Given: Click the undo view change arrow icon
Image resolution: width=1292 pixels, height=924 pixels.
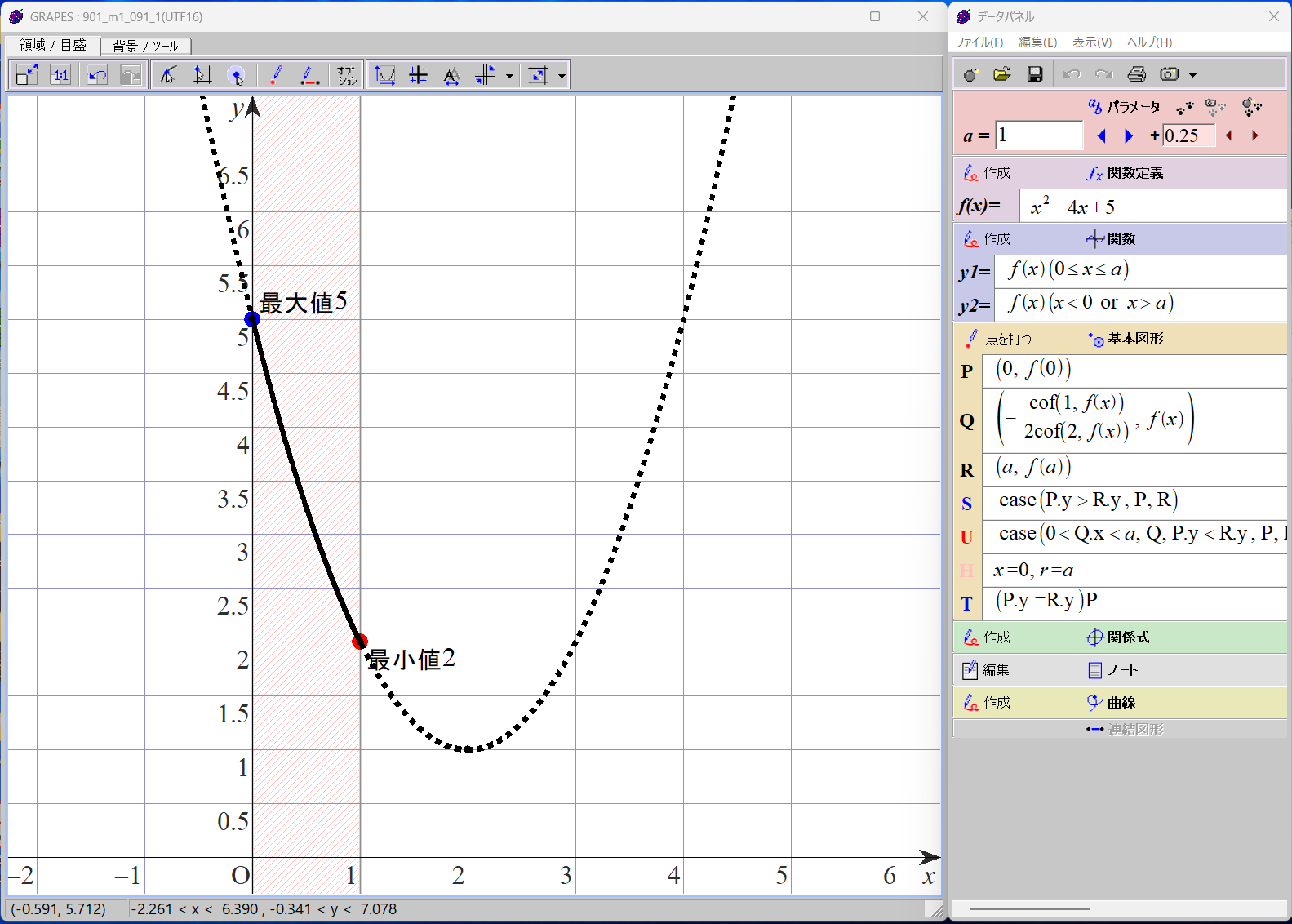Looking at the screenshot, I should 97,76.
